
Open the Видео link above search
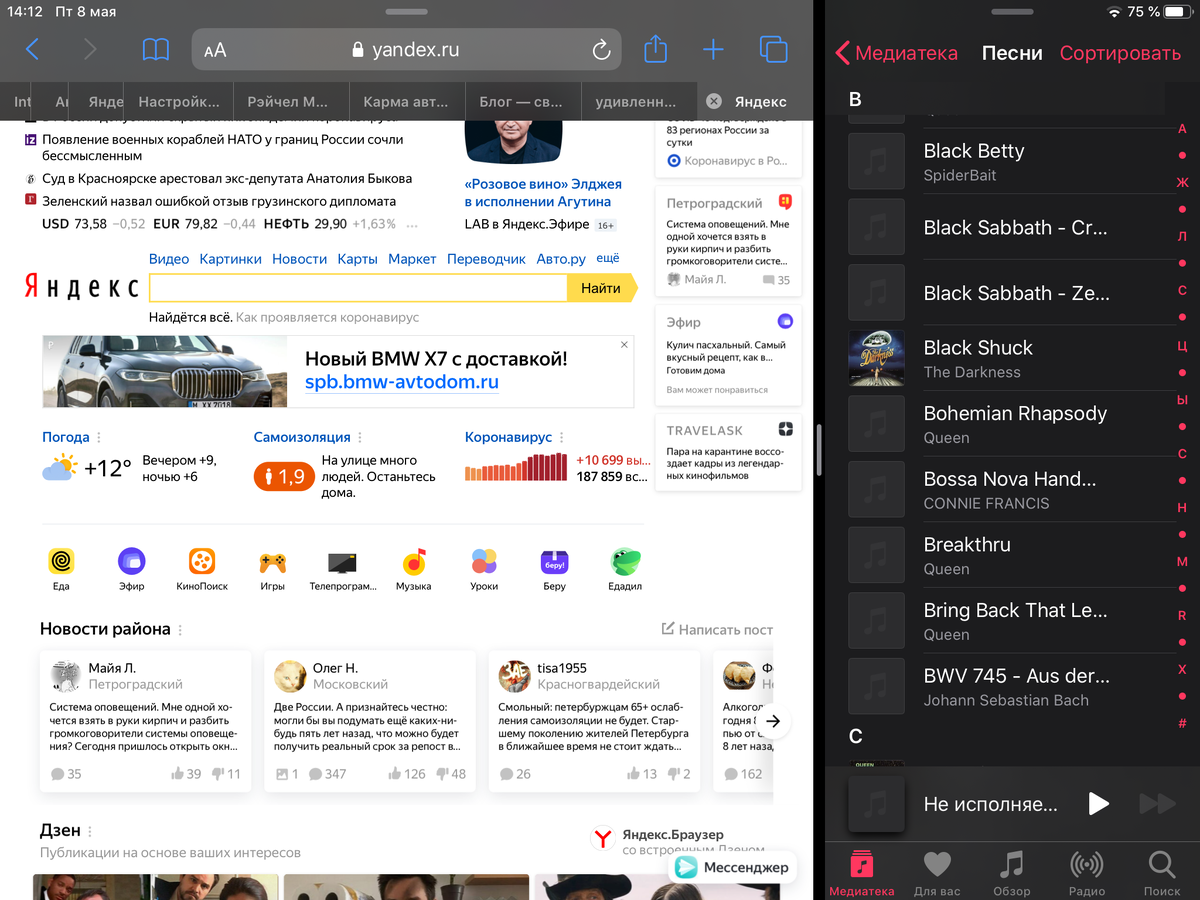(169, 258)
